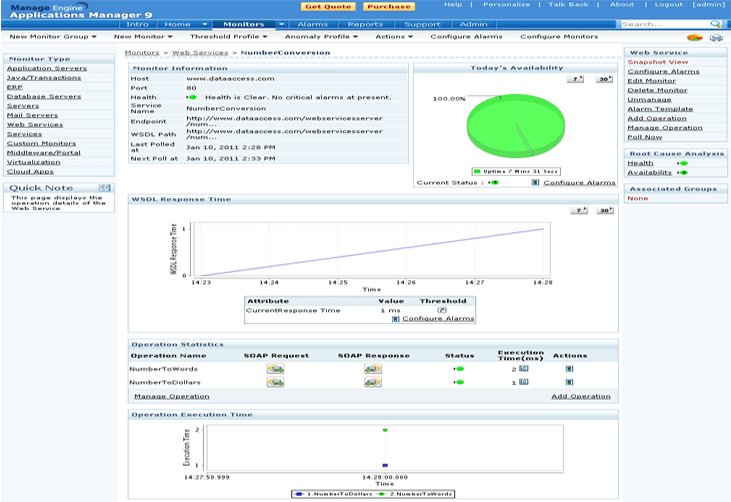Open the pie chart reports icon
731x502 pixels.
click(x=695, y=38)
